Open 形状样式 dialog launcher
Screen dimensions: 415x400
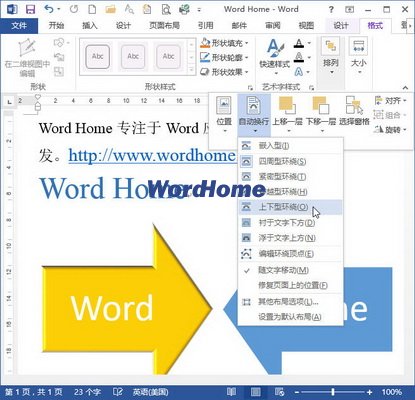tap(250, 88)
